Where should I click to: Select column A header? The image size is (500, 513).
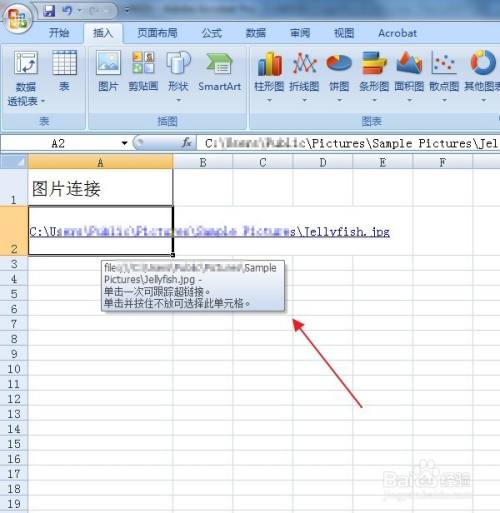tap(100, 162)
